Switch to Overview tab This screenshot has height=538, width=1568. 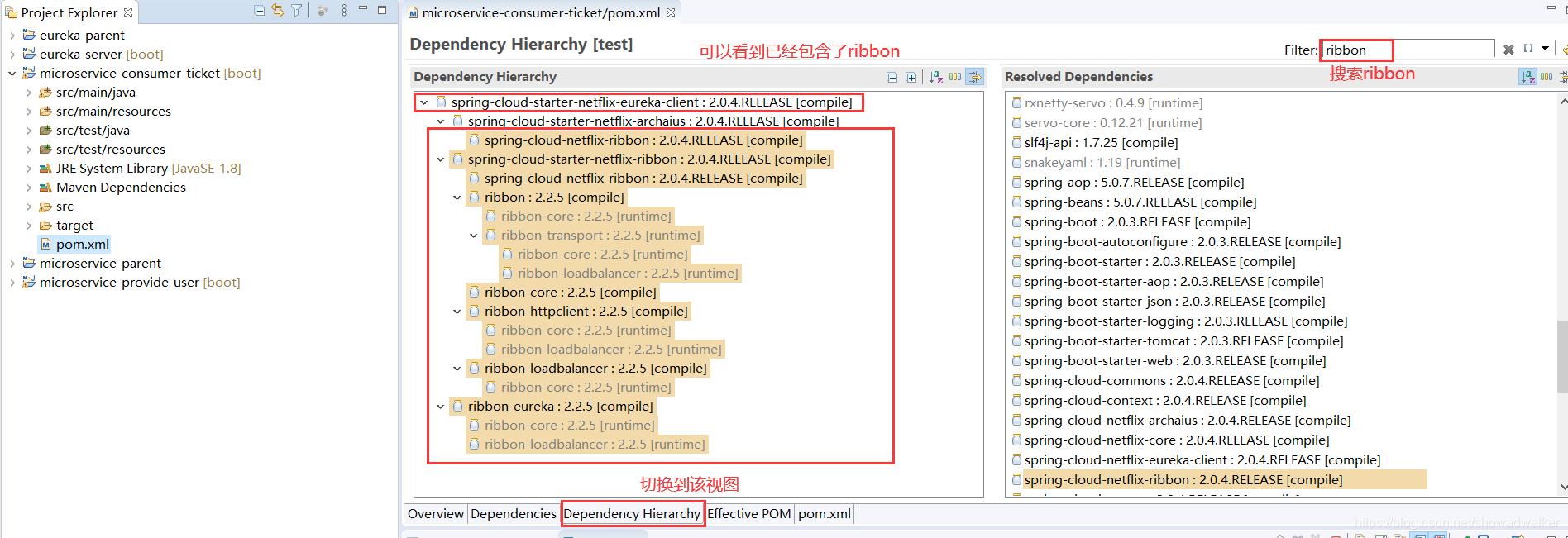[435, 514]
